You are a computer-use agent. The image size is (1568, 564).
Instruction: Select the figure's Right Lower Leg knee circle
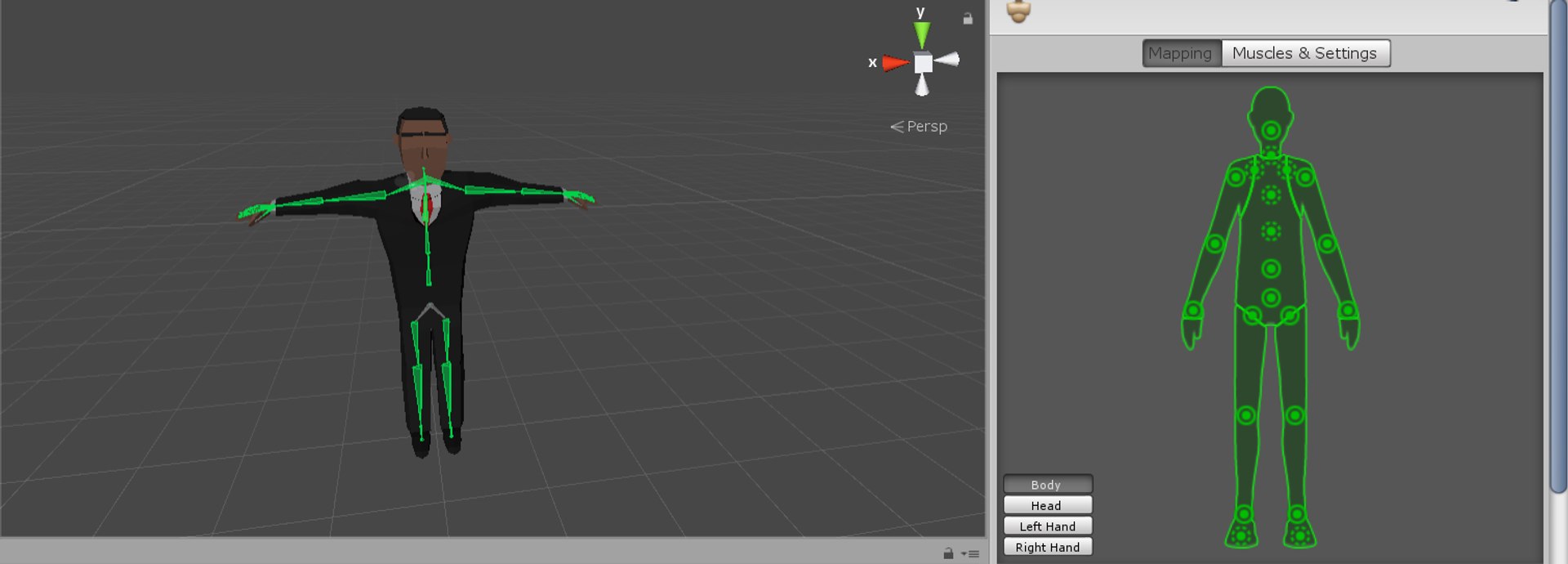coord(1246,415)
